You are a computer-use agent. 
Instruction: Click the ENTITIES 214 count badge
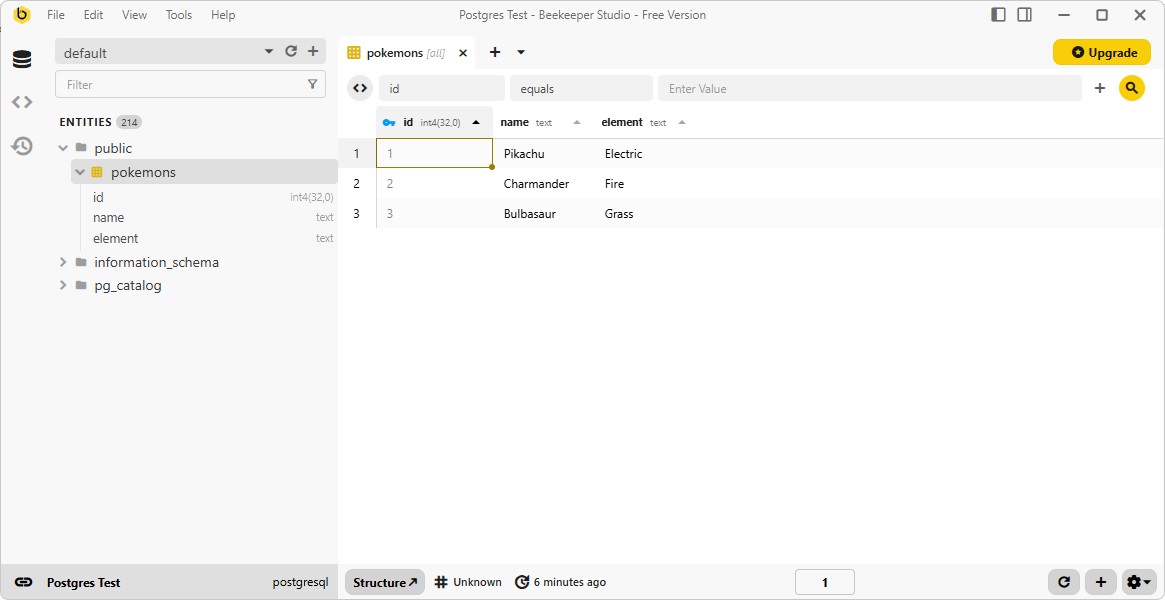pyautogui.click(x=129, y=123)
